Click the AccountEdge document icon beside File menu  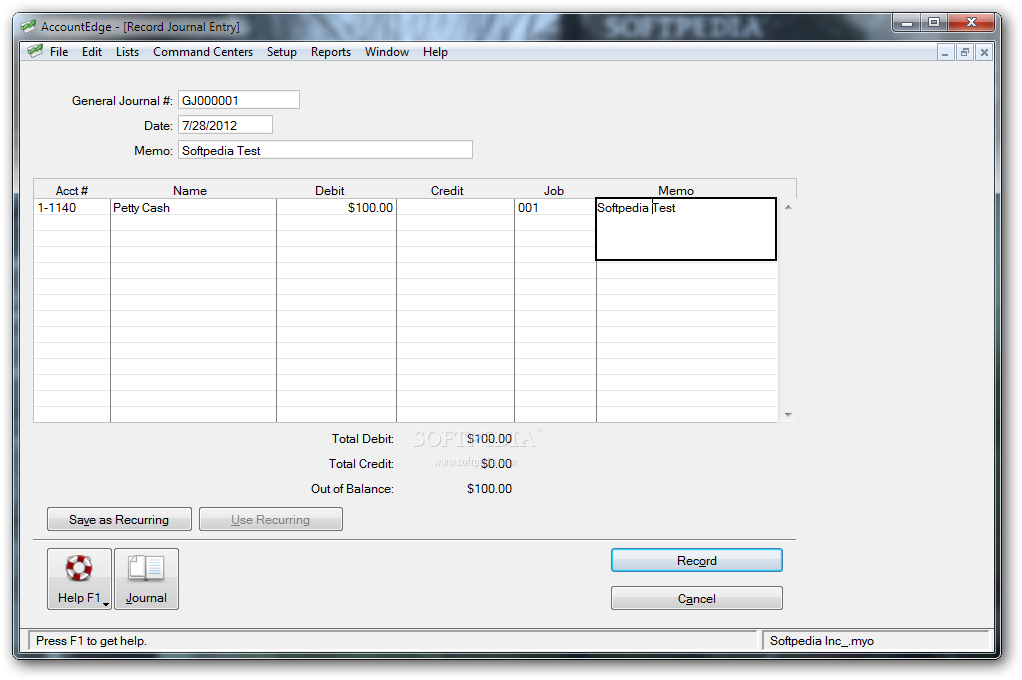pyautogui.click(x=35, y=51)
